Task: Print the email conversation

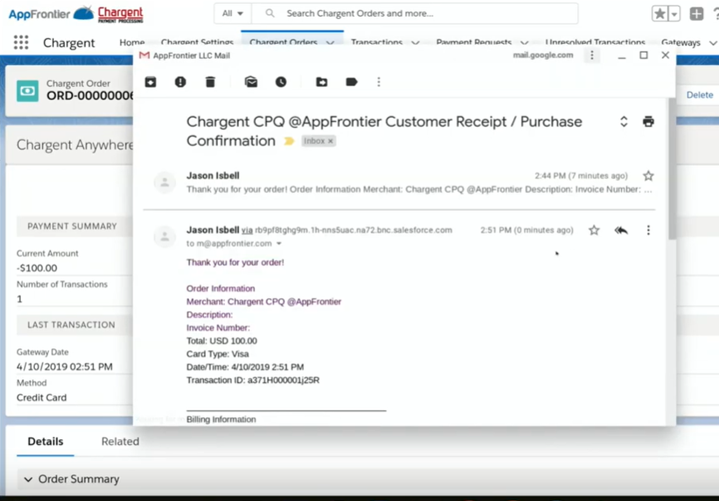Action: click(x=648, y=122)
